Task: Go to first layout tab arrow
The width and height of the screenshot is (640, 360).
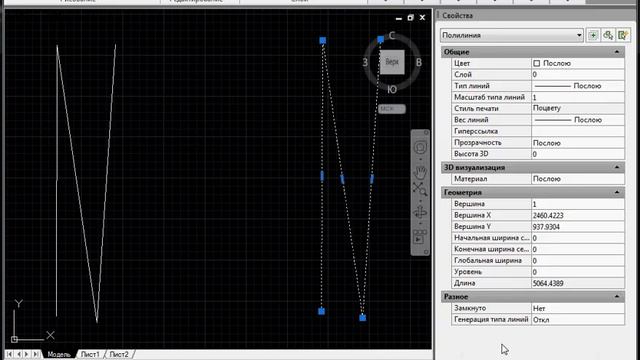Action: [9, 354]
